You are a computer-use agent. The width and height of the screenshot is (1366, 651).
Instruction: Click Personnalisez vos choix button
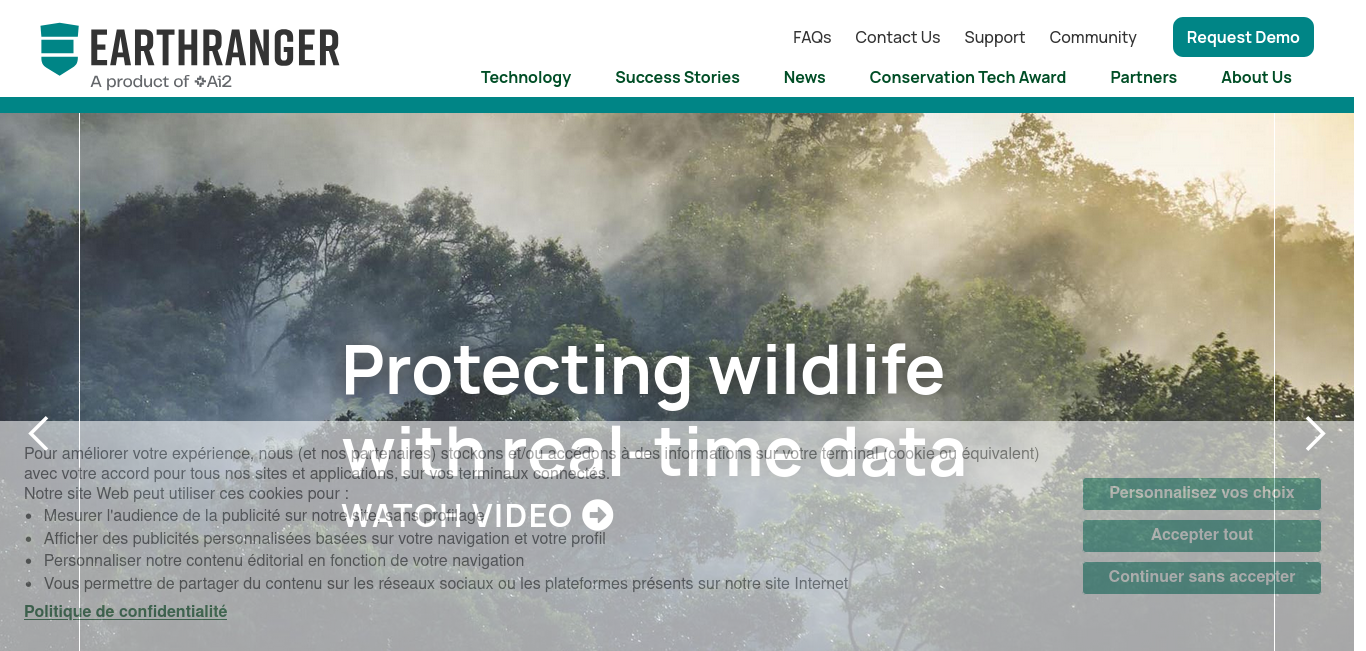[x=1202, y=493]
